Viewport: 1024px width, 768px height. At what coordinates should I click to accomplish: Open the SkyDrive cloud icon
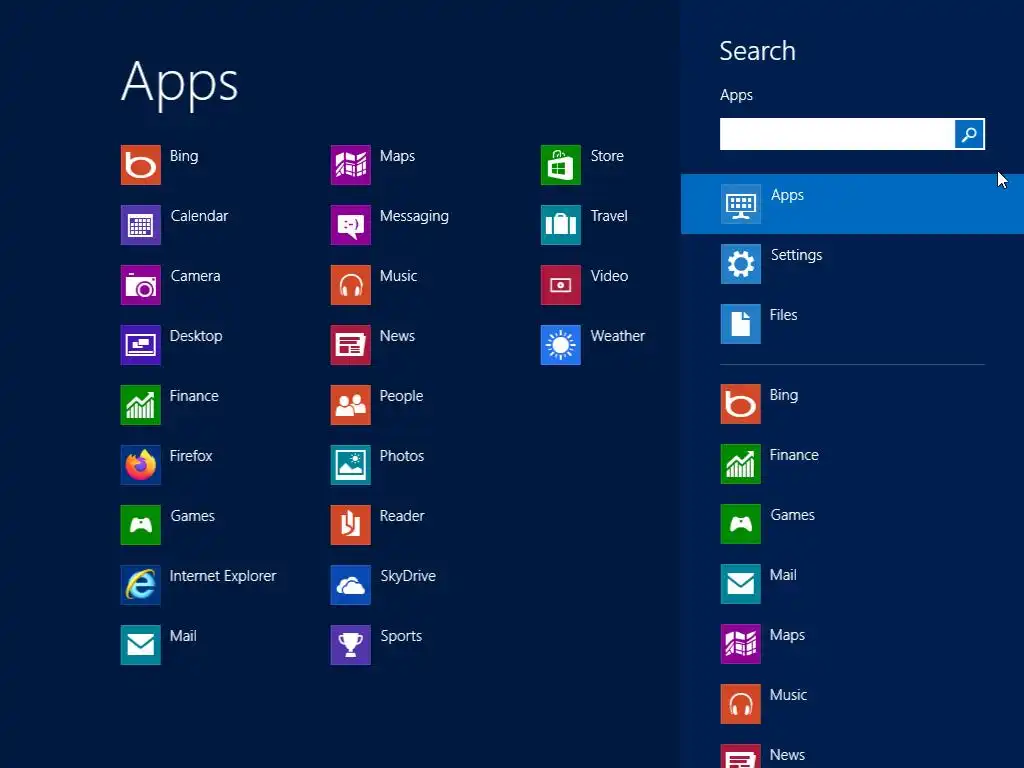coord(351,584)
